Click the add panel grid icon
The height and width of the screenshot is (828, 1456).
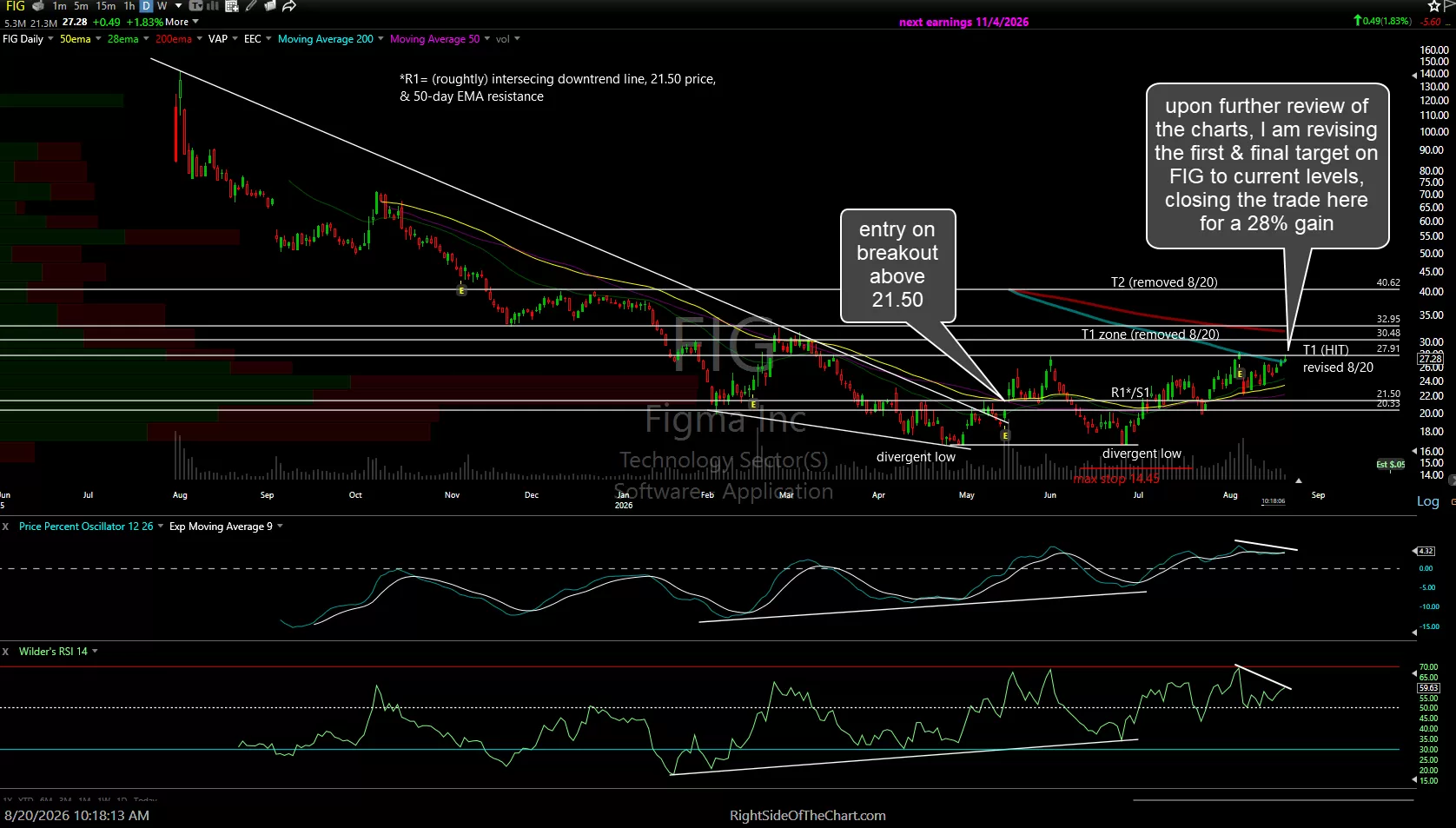(232, 6)
